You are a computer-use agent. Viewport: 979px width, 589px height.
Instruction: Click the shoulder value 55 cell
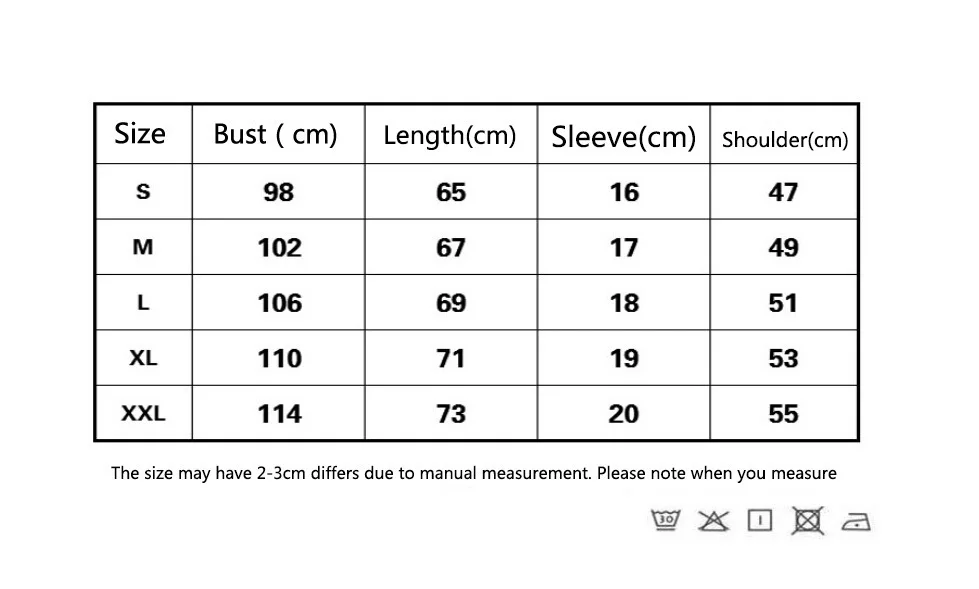(x=784, y=413)
